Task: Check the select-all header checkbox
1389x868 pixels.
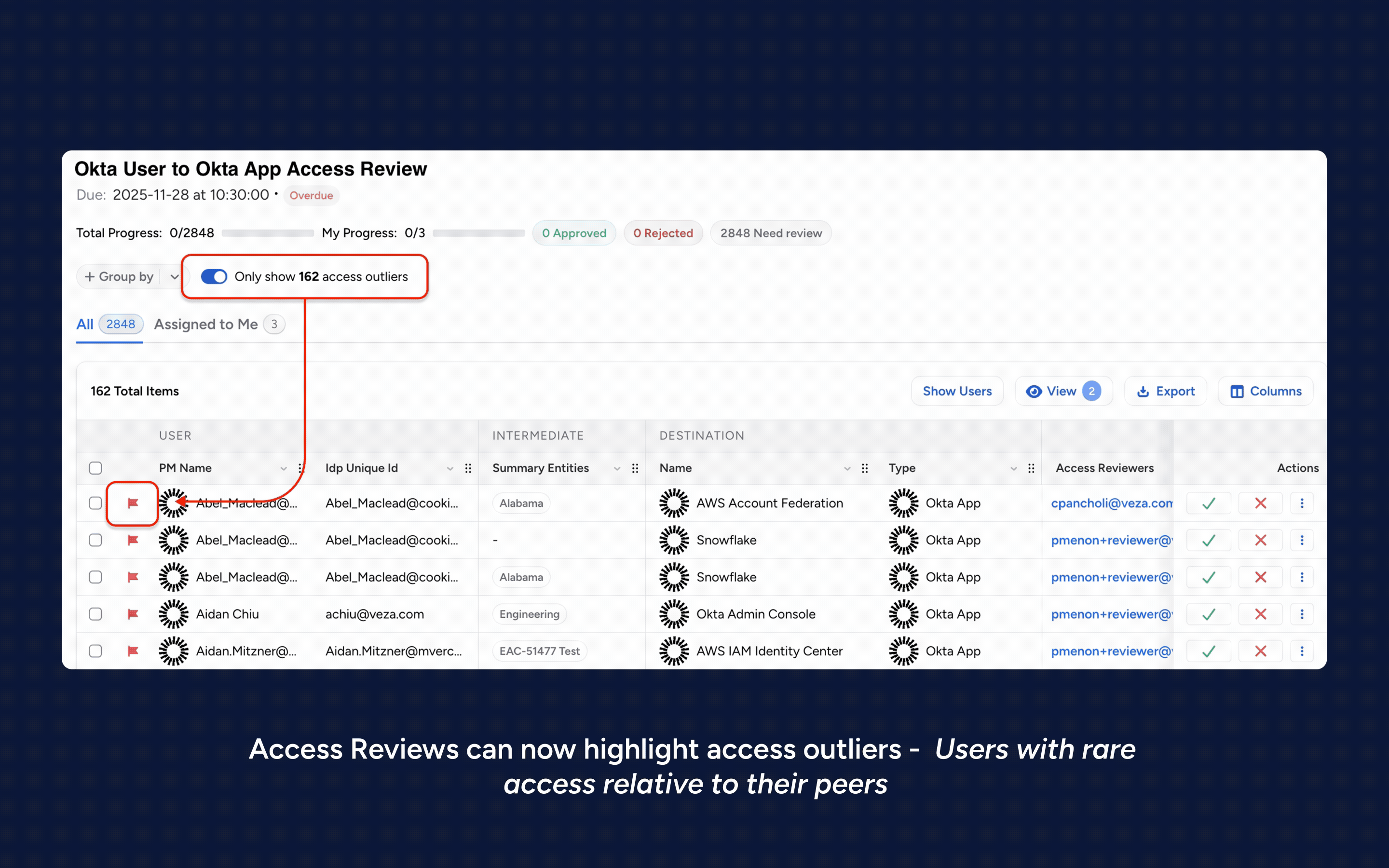Action: 95,468
